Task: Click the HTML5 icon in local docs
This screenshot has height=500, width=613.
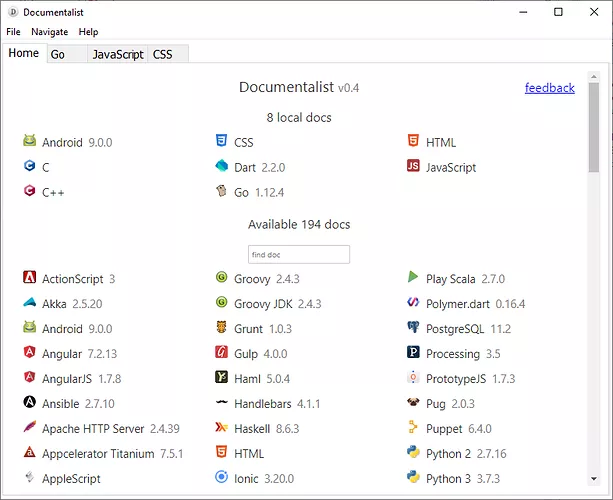Action: (x=413, y=142)
